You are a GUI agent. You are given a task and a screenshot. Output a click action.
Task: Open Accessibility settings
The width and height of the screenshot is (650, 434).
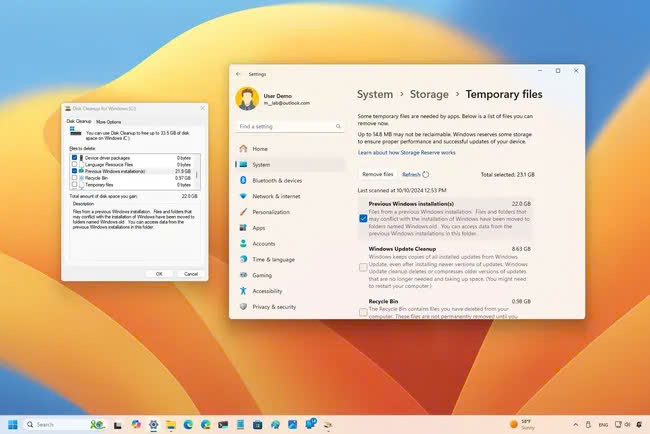pyautogui.click(x=267, y=291)
